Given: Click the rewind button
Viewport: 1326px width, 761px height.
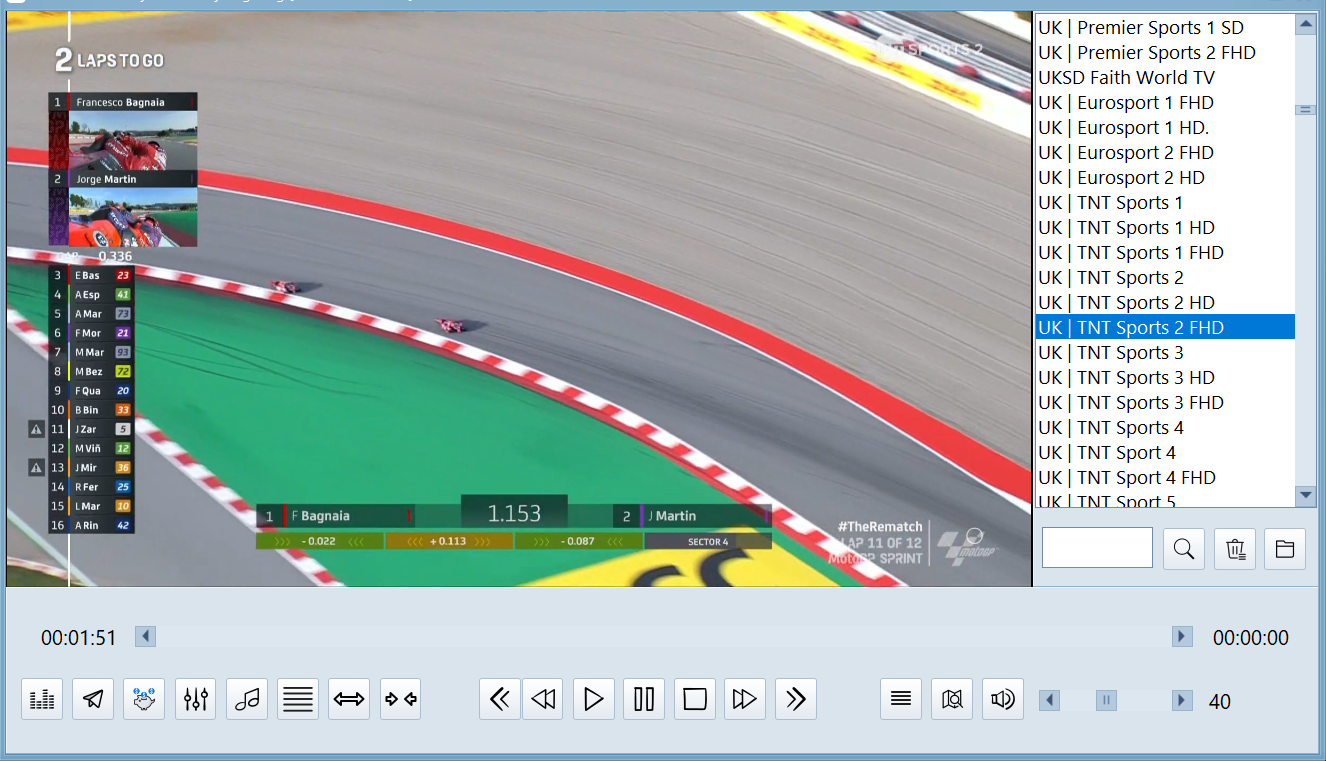Looking at the screenshot, I should coord(542,699).
